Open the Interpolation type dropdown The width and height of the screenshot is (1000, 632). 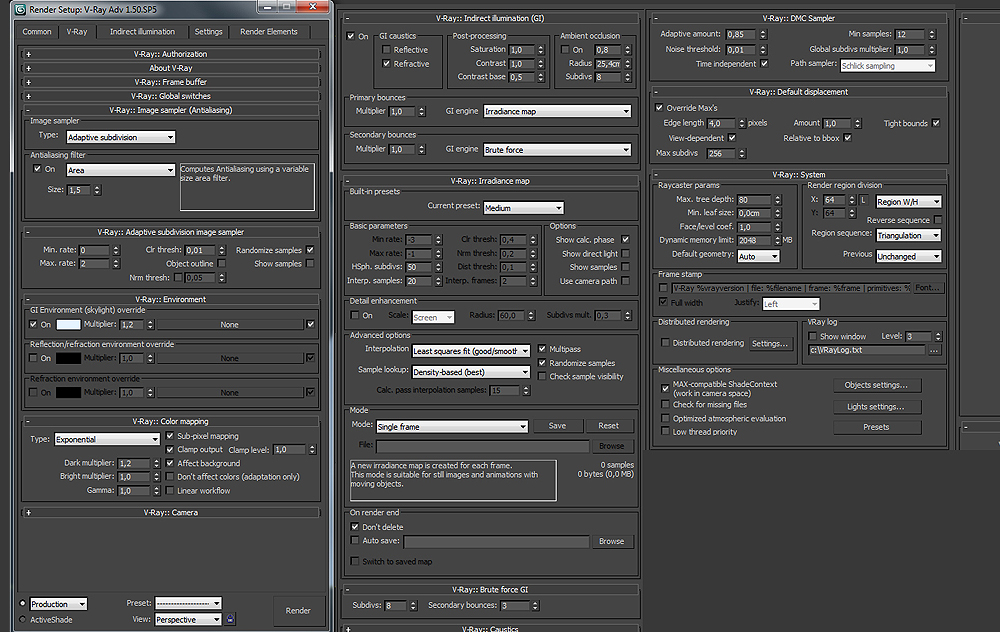471,351
